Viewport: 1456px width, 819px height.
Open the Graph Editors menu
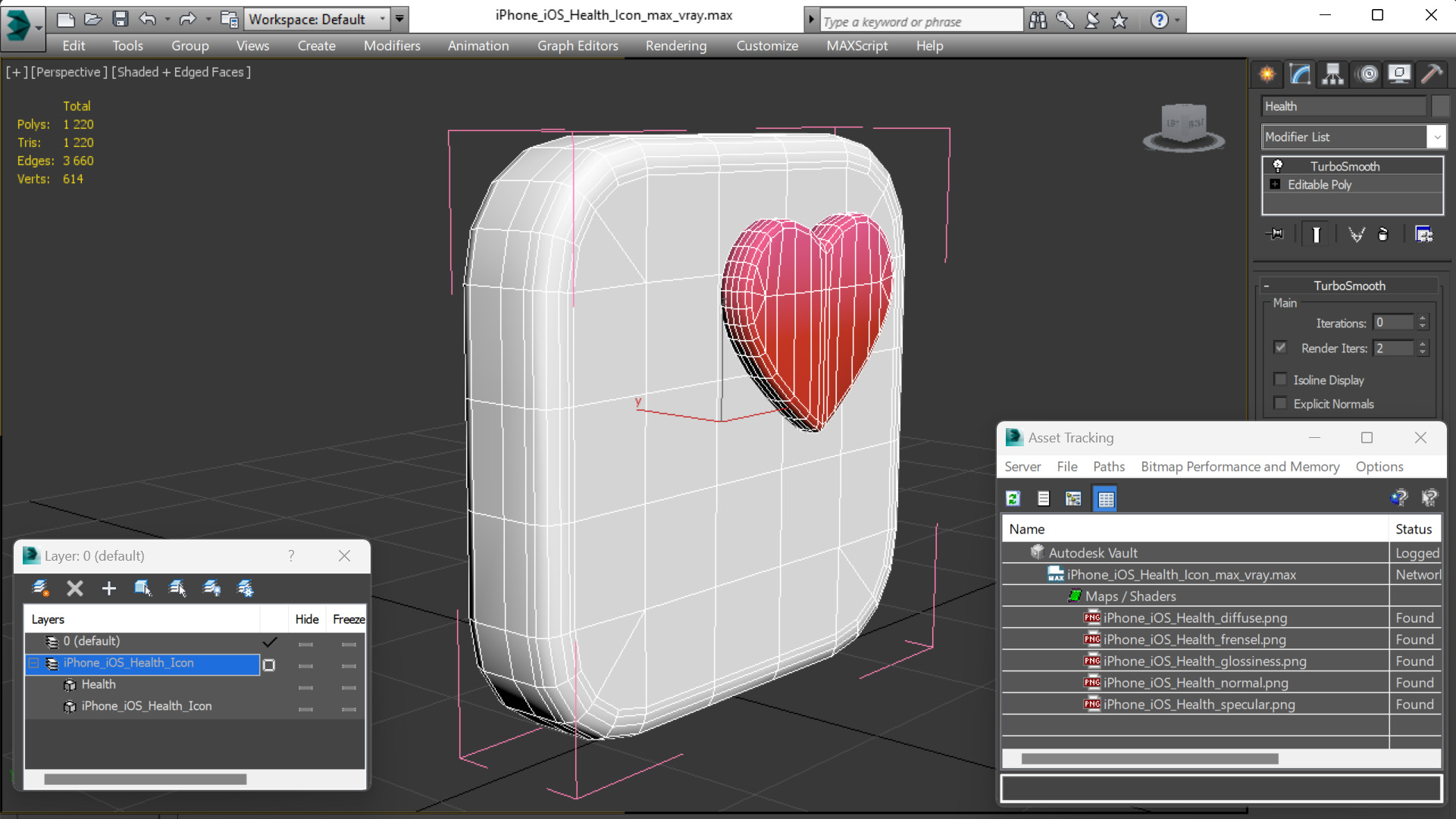click(578, 45)
